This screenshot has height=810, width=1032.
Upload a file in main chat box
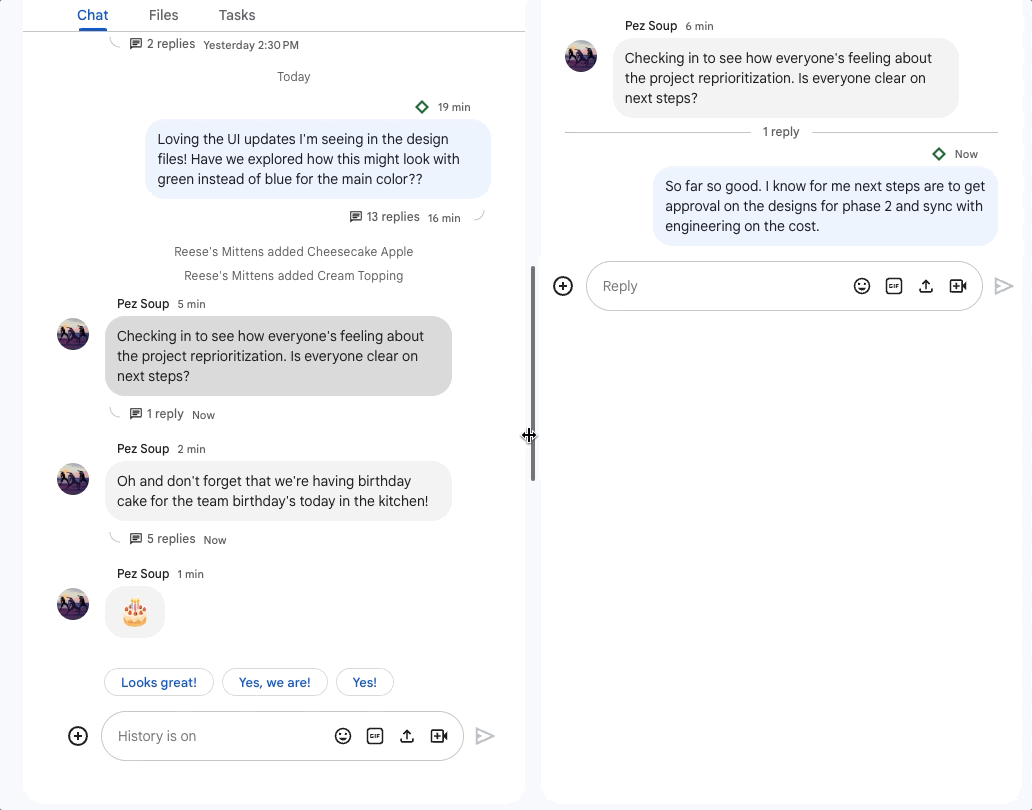407,736
